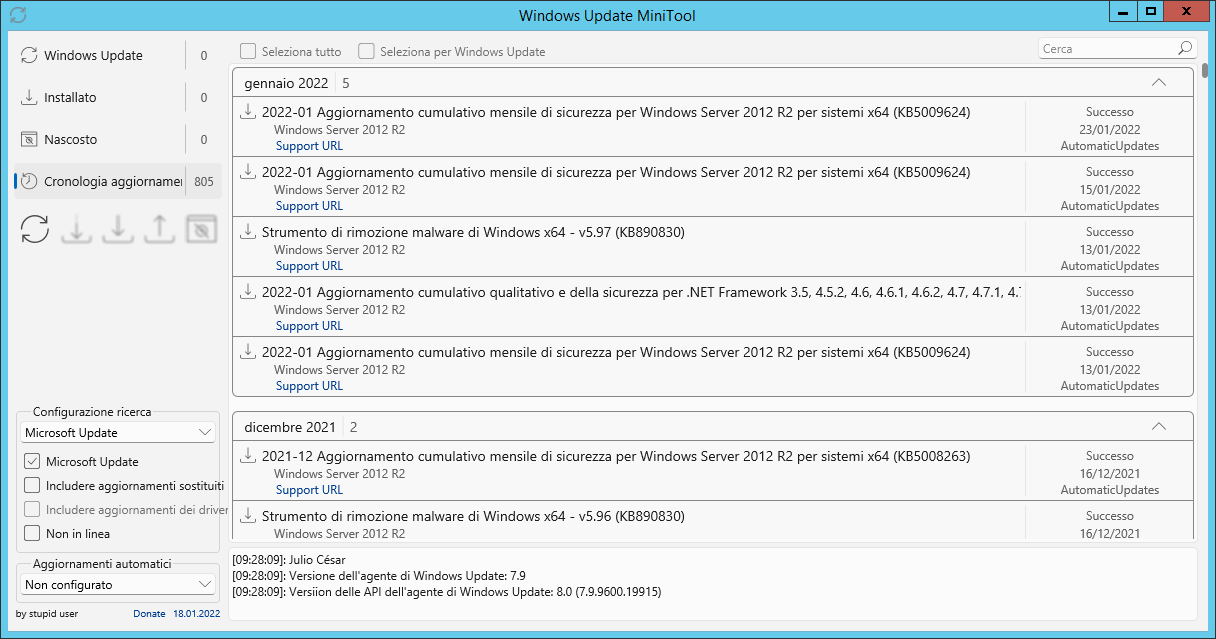Viewport: 1216px width, 639px height.
Task: Open Support URL for 23/01/2022 update
Action: 309,146
